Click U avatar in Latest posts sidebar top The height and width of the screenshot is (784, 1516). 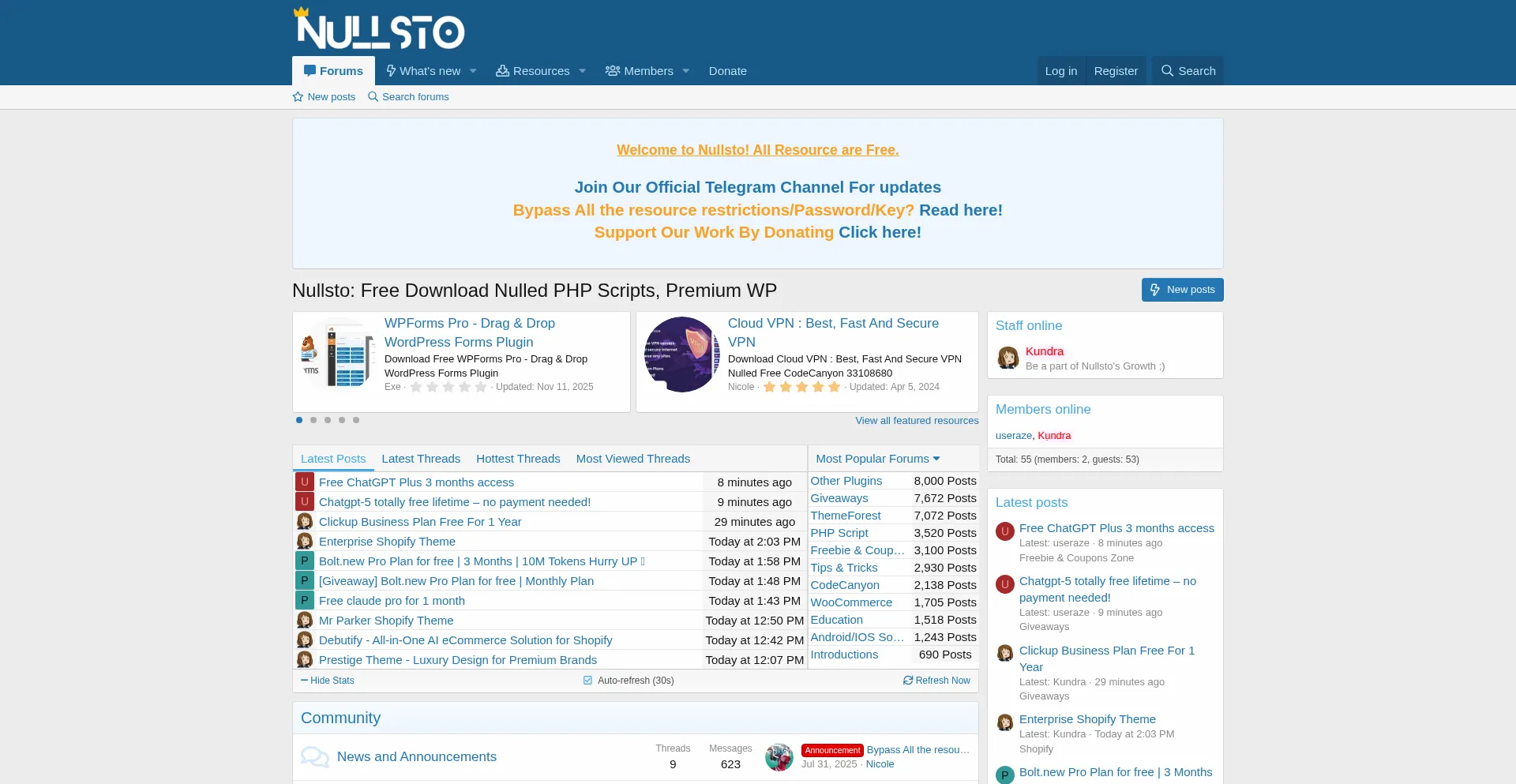point(1005,531)
